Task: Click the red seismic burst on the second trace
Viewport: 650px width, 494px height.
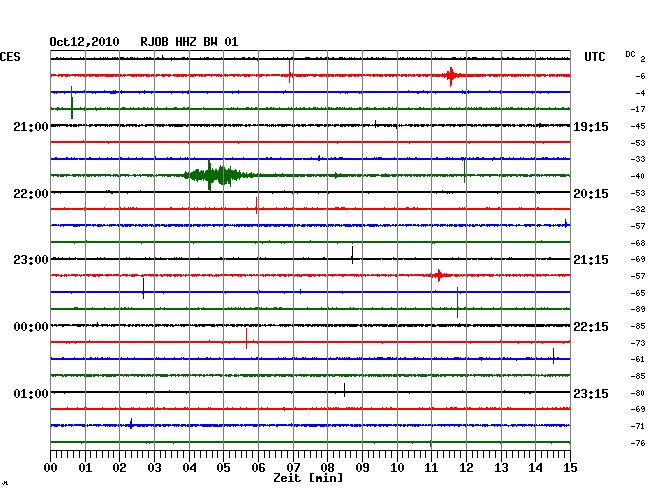Action: point(451,76)
